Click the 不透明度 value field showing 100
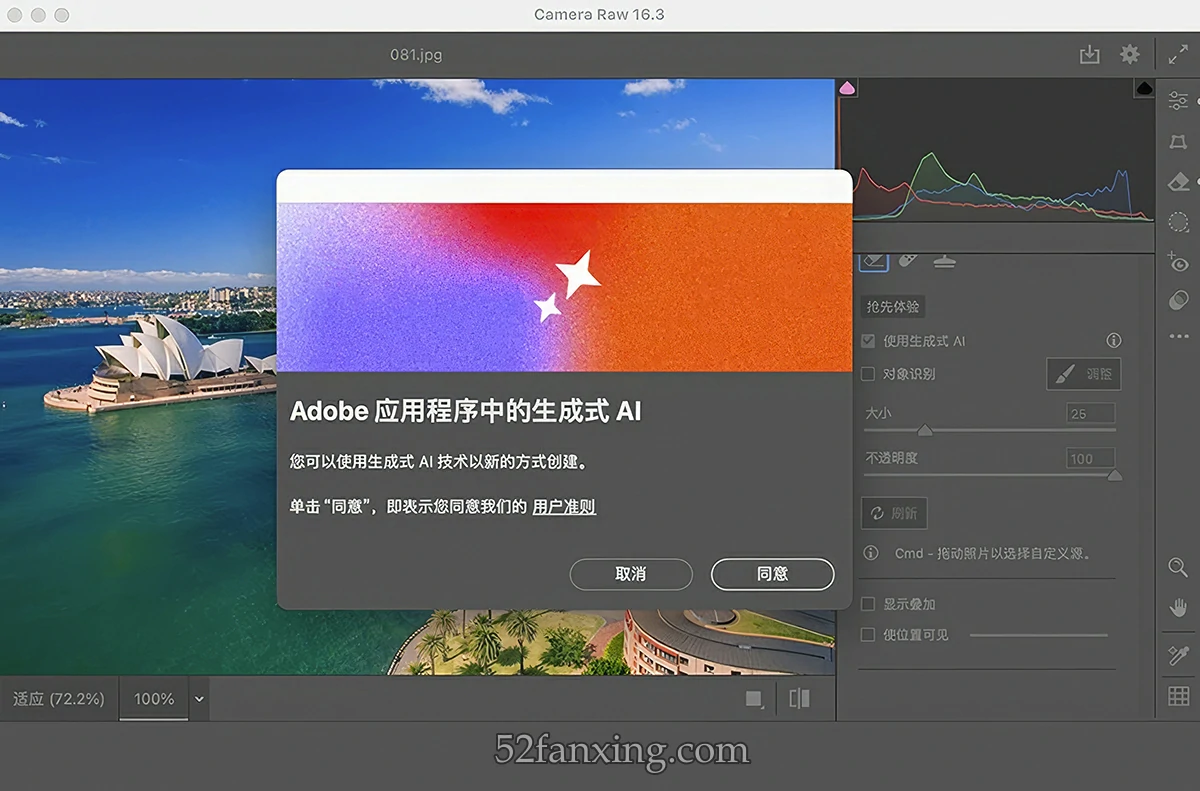Image resolution: width=1200 pixels, height=791 pixels. [1090, 458]
